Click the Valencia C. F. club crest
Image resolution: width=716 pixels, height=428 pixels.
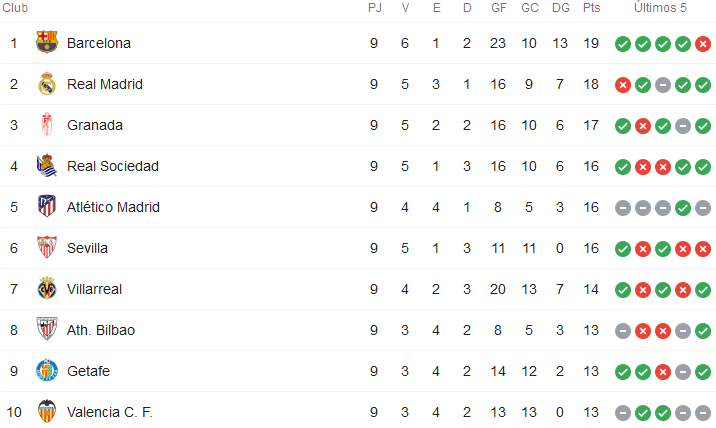(x=47, y=412)
